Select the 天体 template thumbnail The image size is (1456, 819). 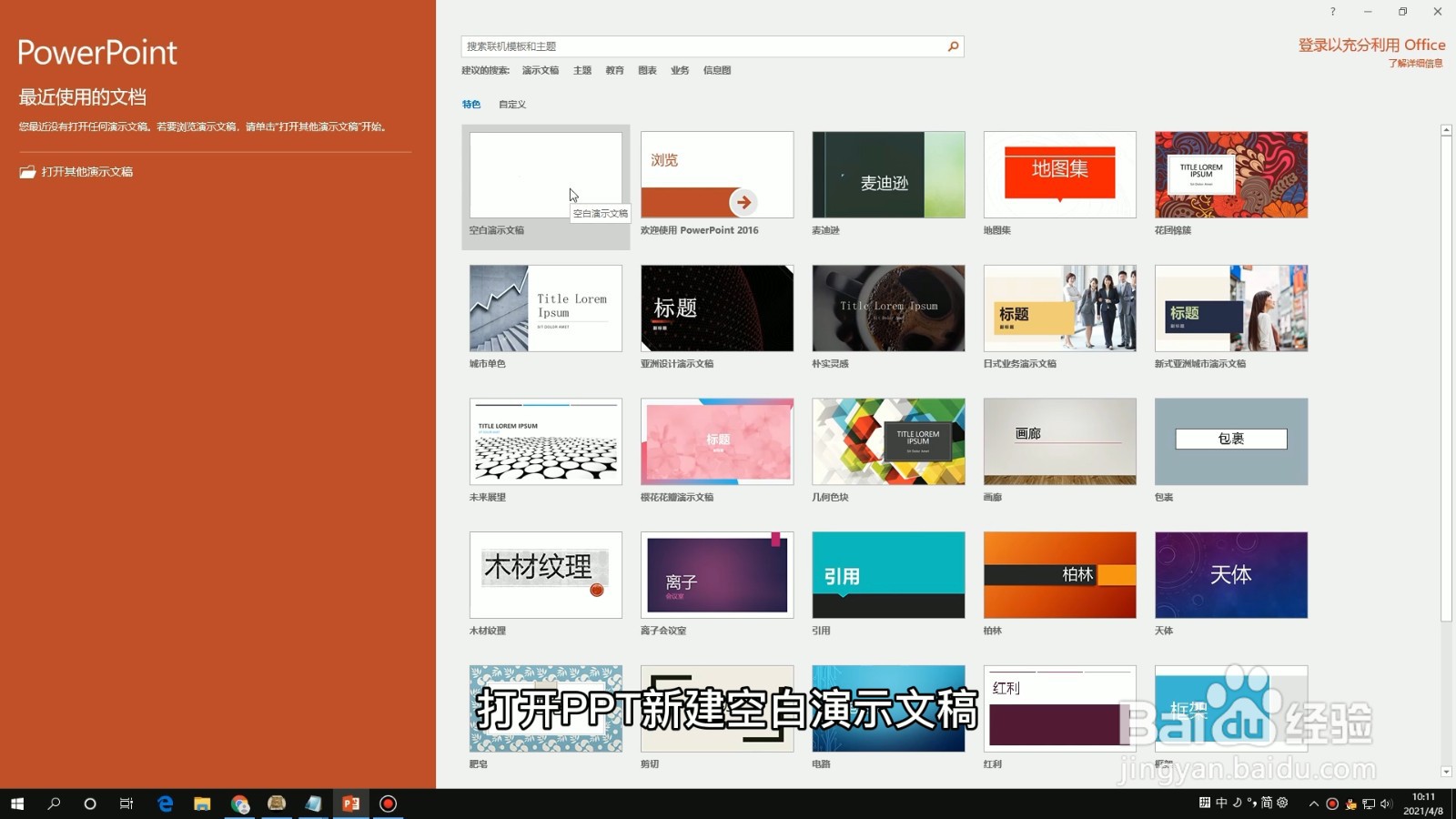pos(1231,575)
